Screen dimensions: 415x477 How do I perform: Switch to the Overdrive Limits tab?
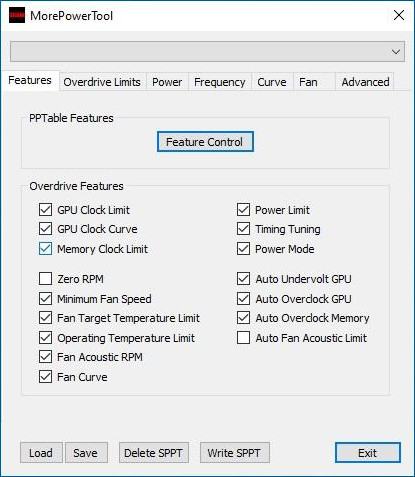[102, 82]
